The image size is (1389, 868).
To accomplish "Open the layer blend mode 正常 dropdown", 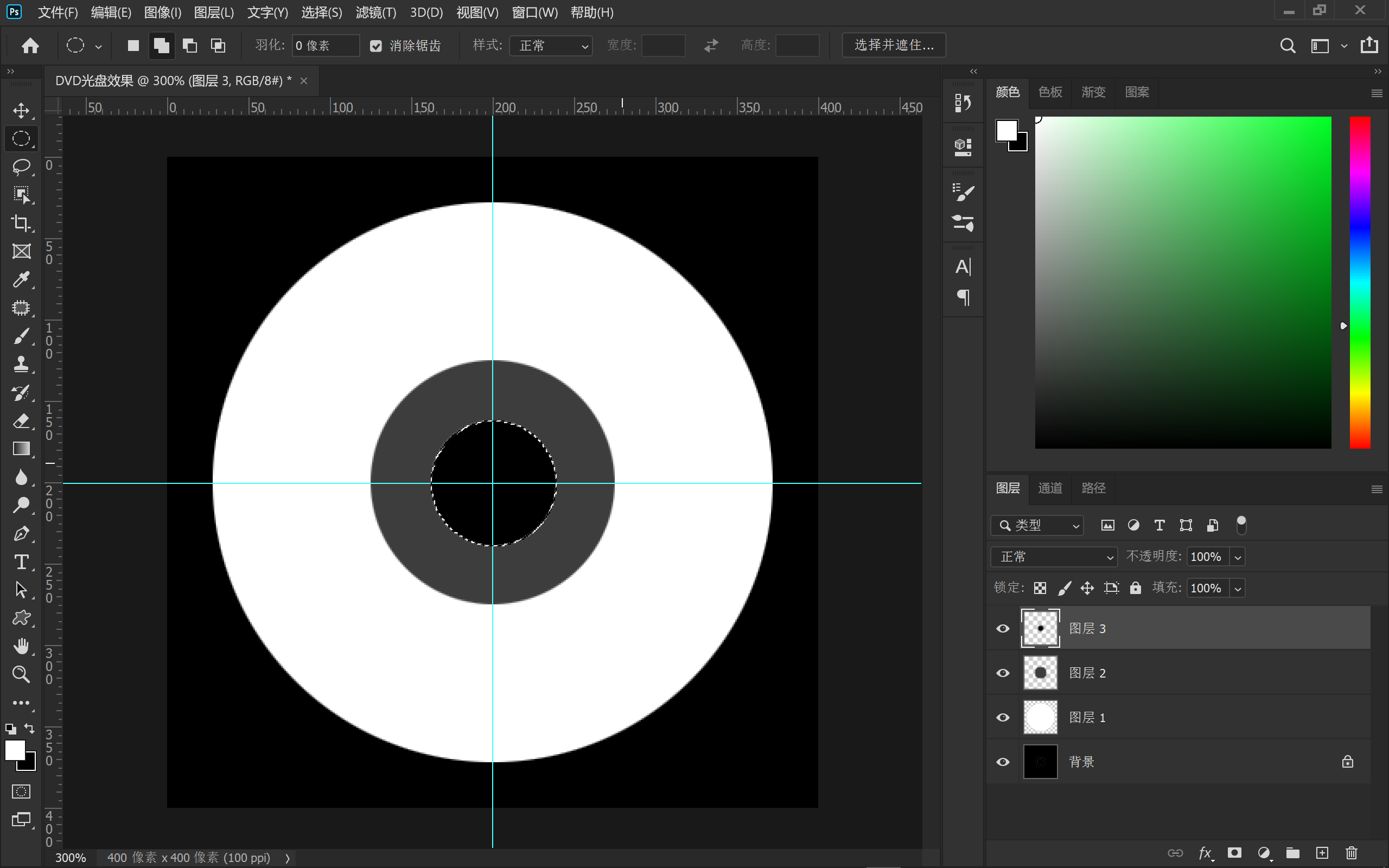I will 1054,557.
